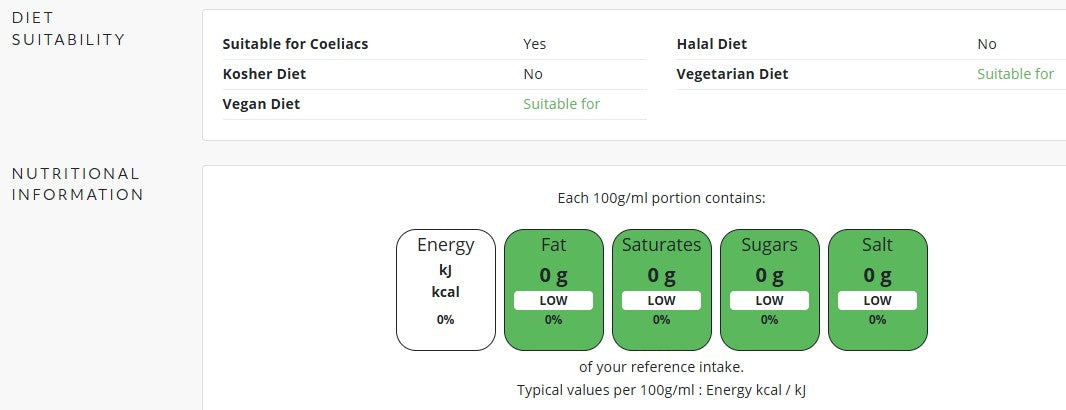1066x410 pixels.
Task: Click the LOW badge under Sugars
Action: tap(769, 300)
